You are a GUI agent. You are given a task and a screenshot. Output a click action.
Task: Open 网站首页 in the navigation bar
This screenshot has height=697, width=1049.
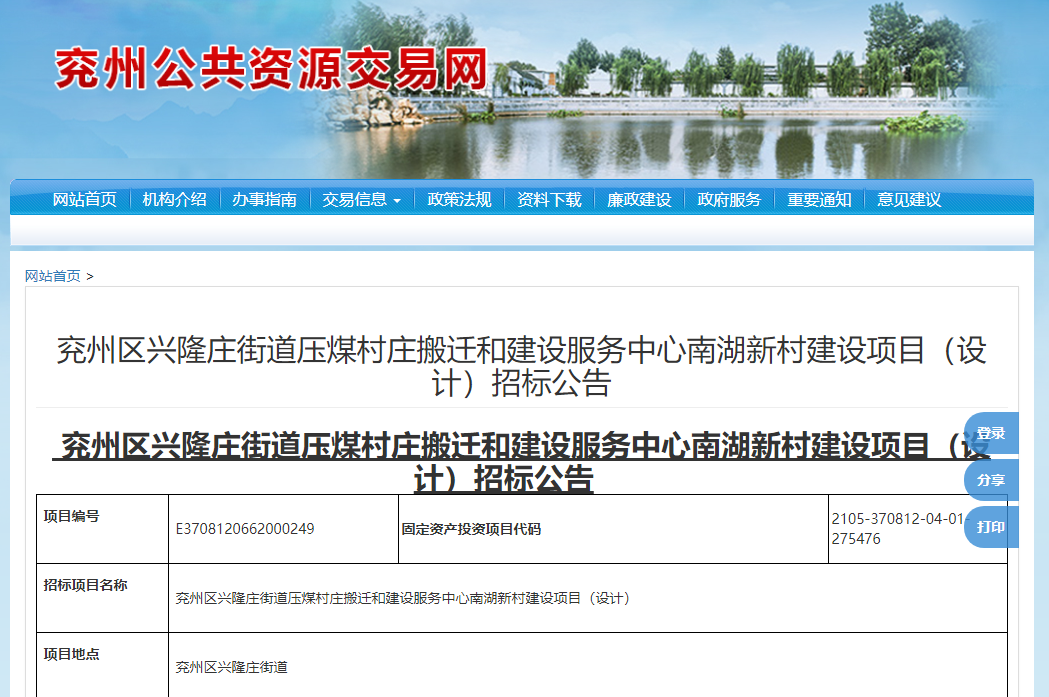pos(85,199)
